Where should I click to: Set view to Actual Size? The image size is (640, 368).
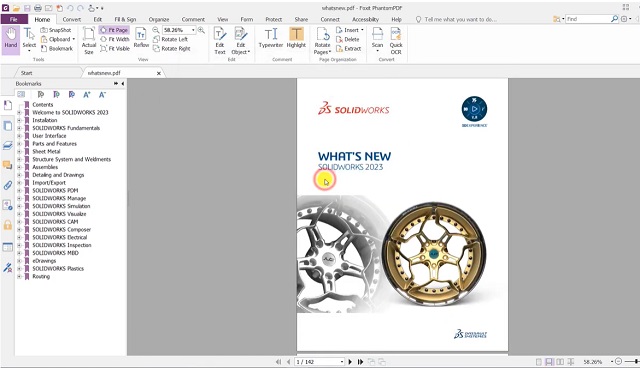(89, 40)
